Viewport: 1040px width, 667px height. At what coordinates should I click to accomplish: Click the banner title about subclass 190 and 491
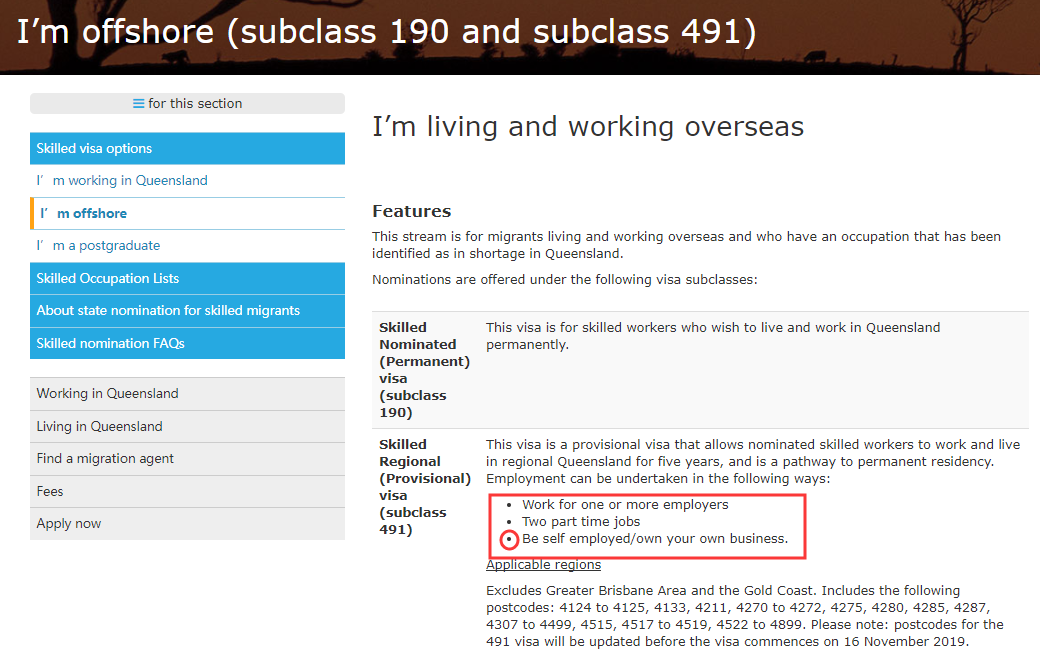pos(386,32)
